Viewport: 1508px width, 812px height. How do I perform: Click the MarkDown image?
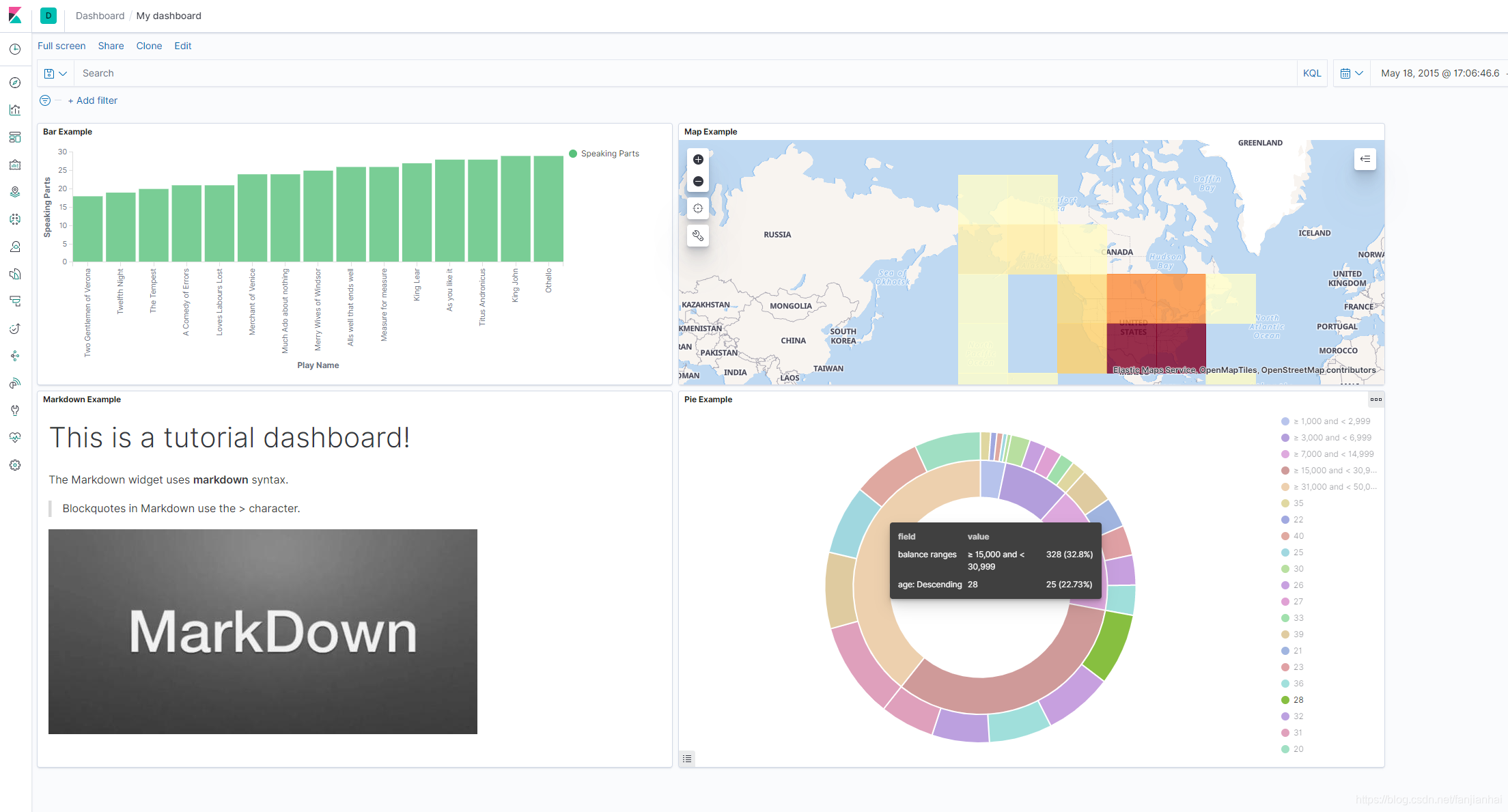point(263,632)
